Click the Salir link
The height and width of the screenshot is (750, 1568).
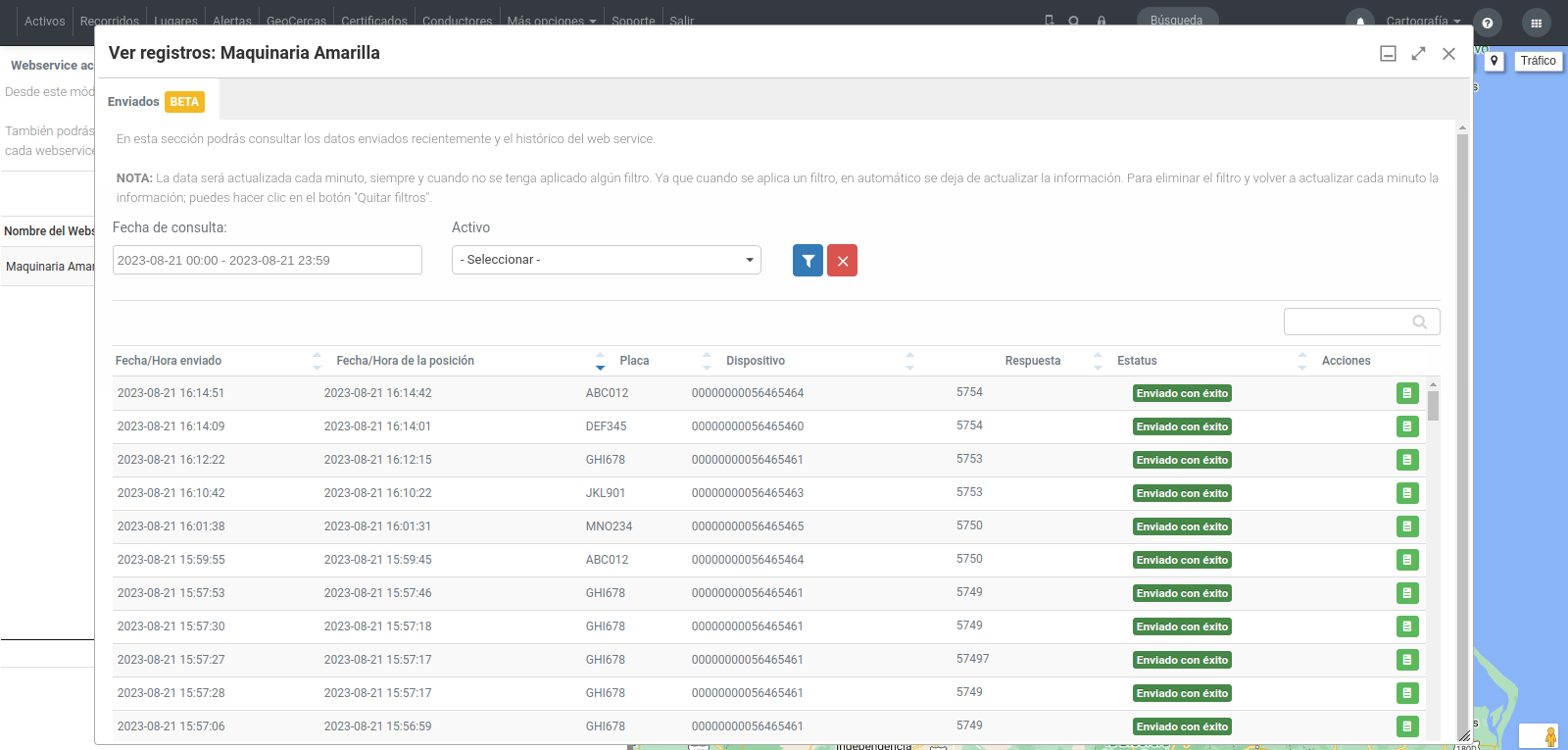tap(682, 21)
